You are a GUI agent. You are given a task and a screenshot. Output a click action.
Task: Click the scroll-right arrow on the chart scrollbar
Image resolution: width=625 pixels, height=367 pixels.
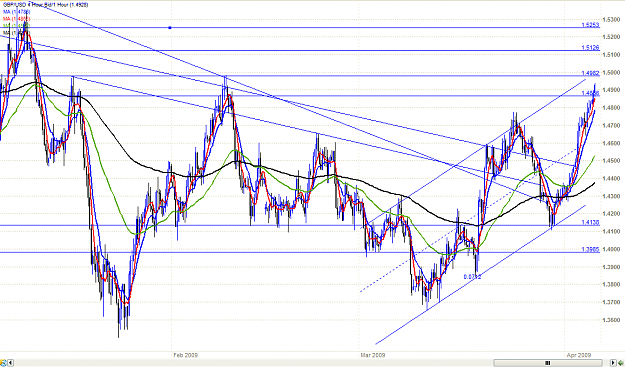click(613, 362)
